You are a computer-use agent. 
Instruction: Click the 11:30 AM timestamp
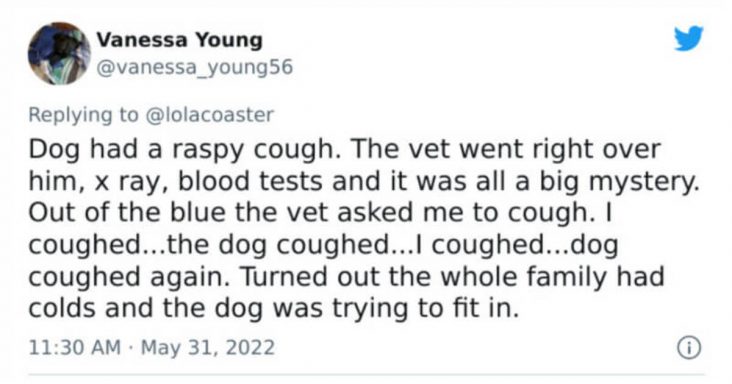click(75, 348)
